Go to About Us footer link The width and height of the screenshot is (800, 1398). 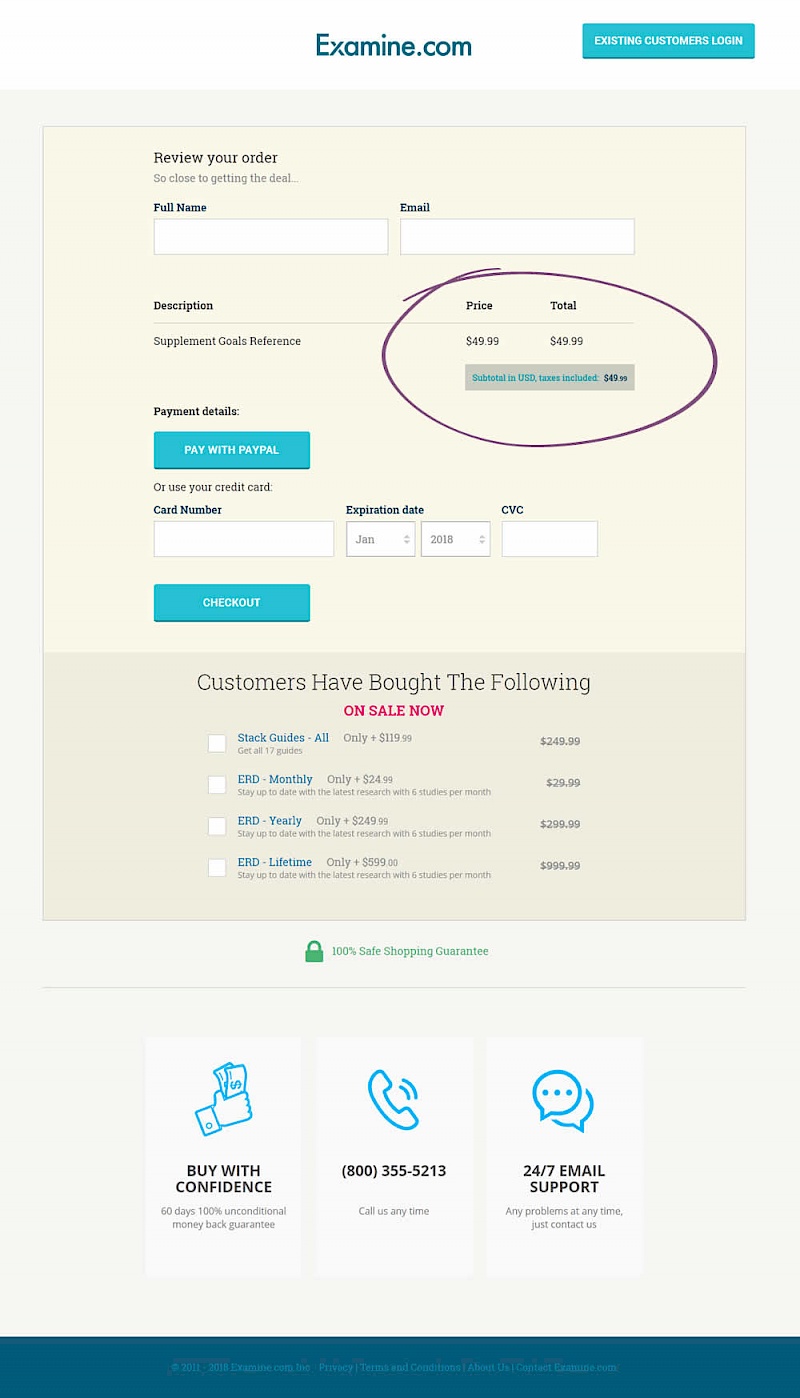click(x=488, y=1367)
